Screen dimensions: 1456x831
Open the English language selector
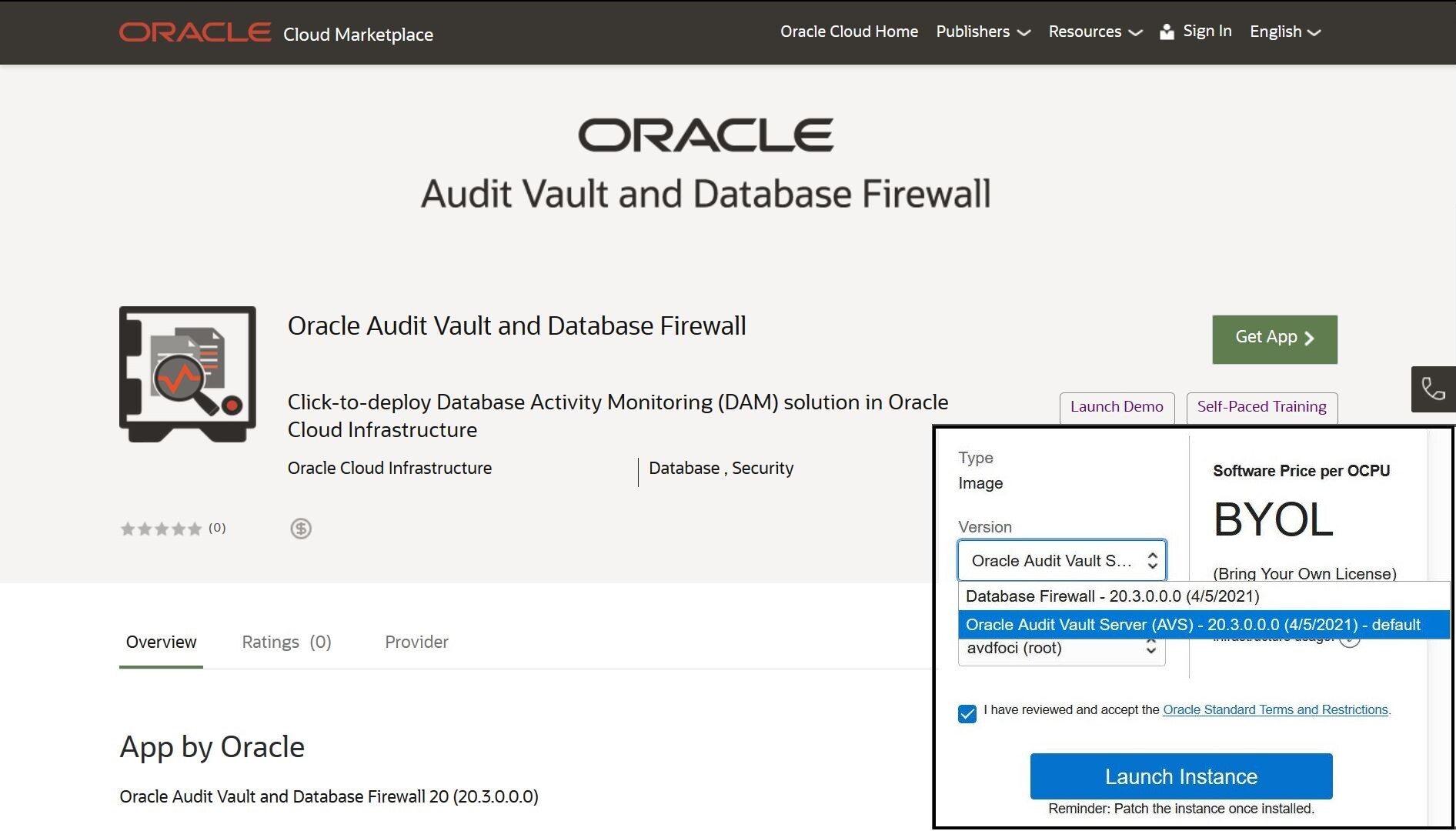tap(1284, 32)
